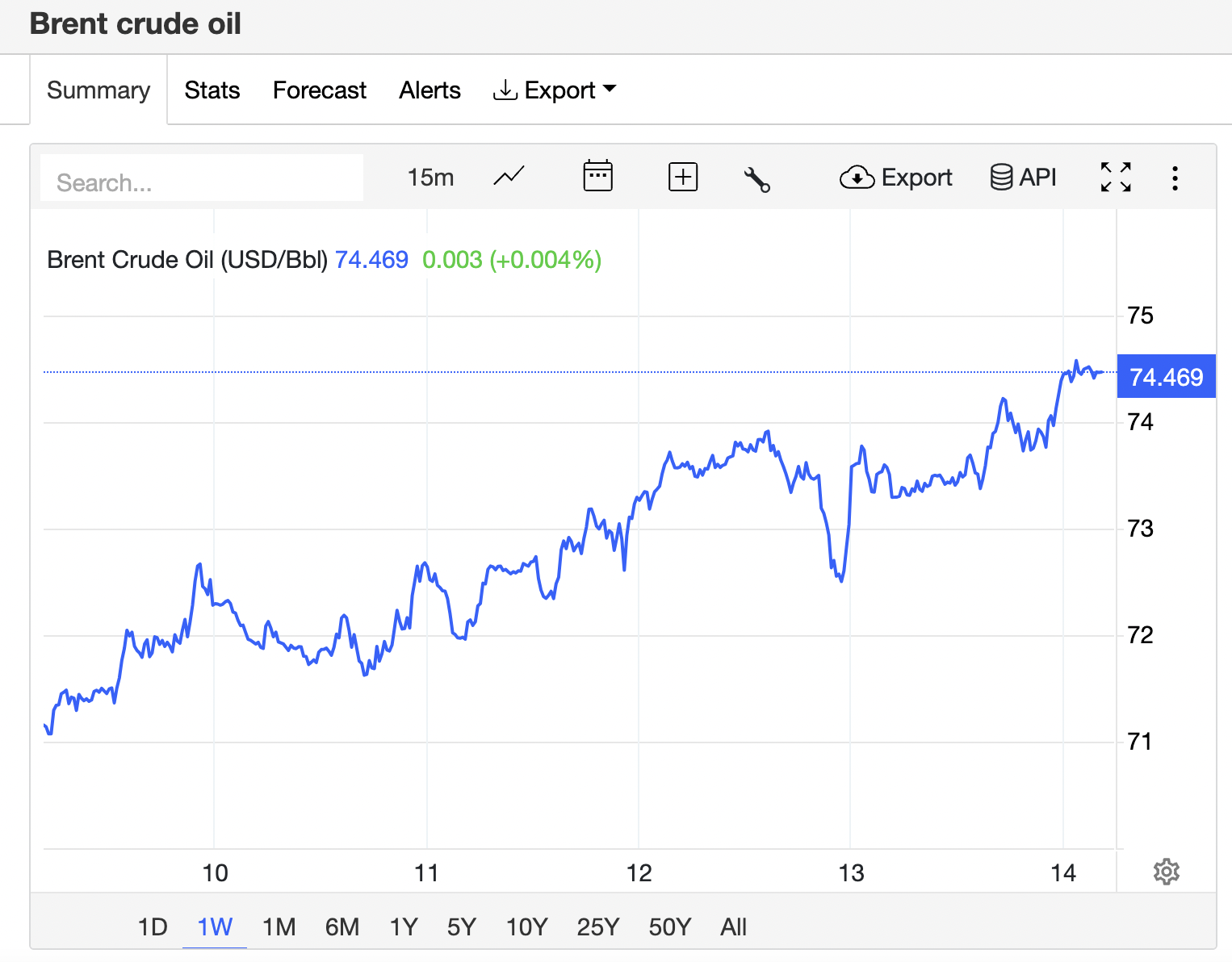Open the API database button
Viewport: 1232px width, 962px height.
(x=1023, y=177)
